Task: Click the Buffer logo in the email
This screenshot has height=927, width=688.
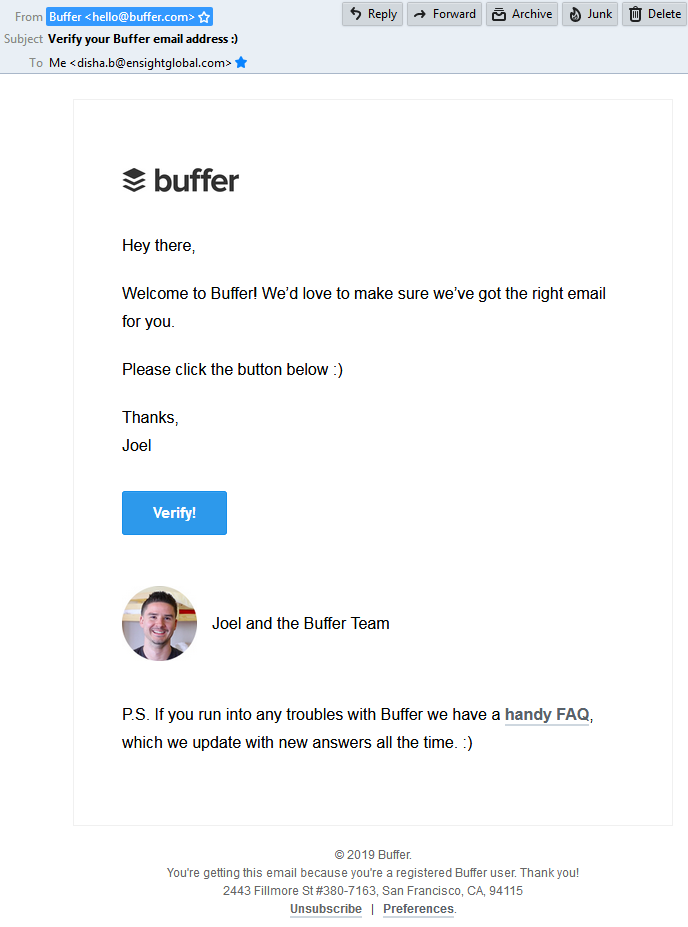Action: point(180,180)
